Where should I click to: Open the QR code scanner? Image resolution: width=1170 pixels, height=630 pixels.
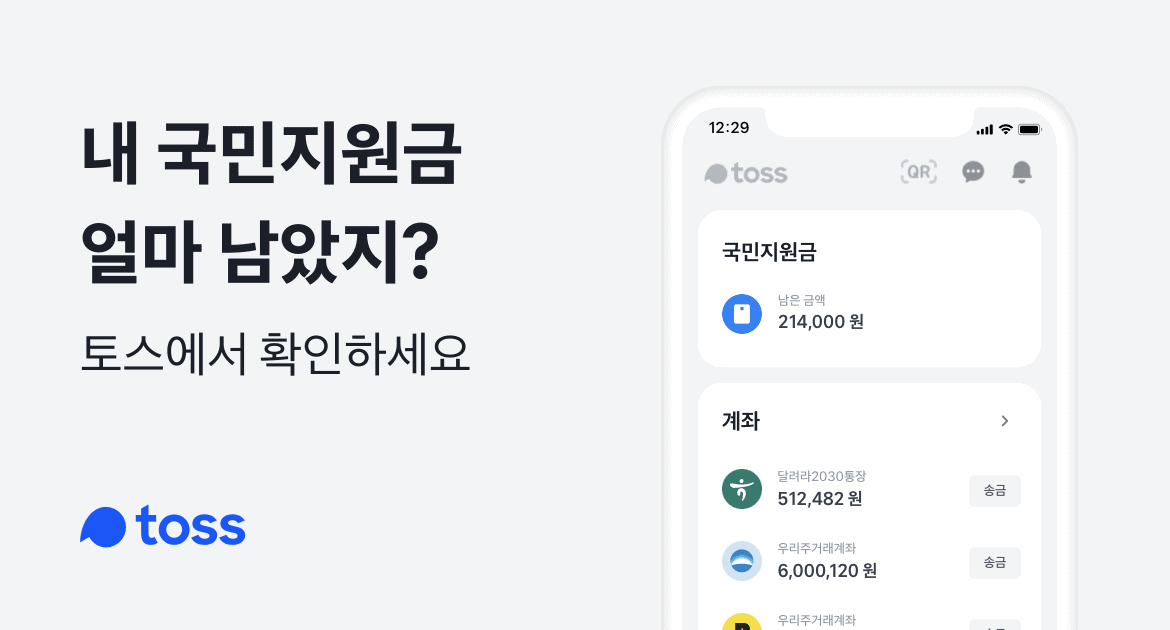(x=917, y=172)
